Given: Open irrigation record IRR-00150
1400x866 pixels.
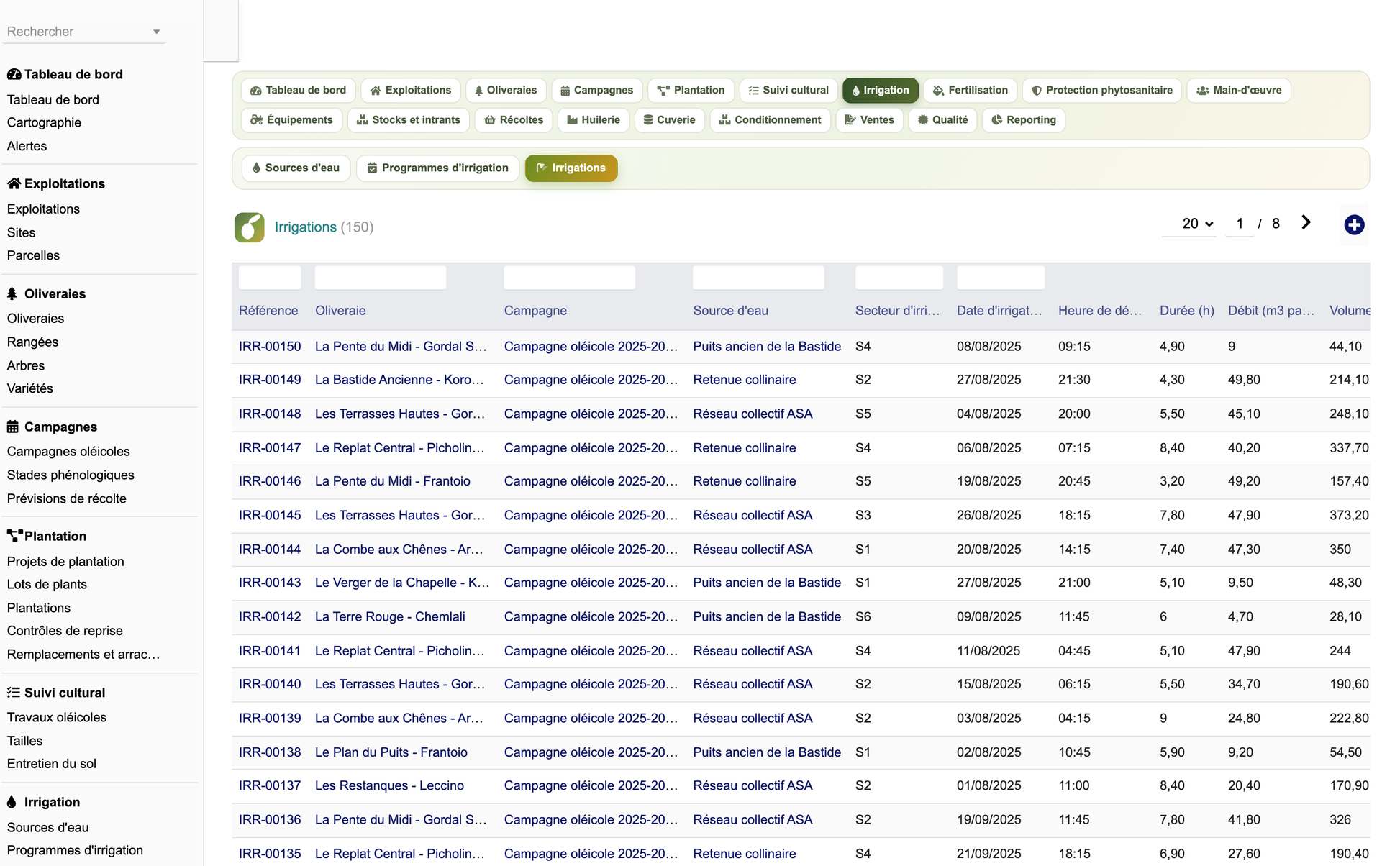Looking at the screenshot, I should click(270, 347).
